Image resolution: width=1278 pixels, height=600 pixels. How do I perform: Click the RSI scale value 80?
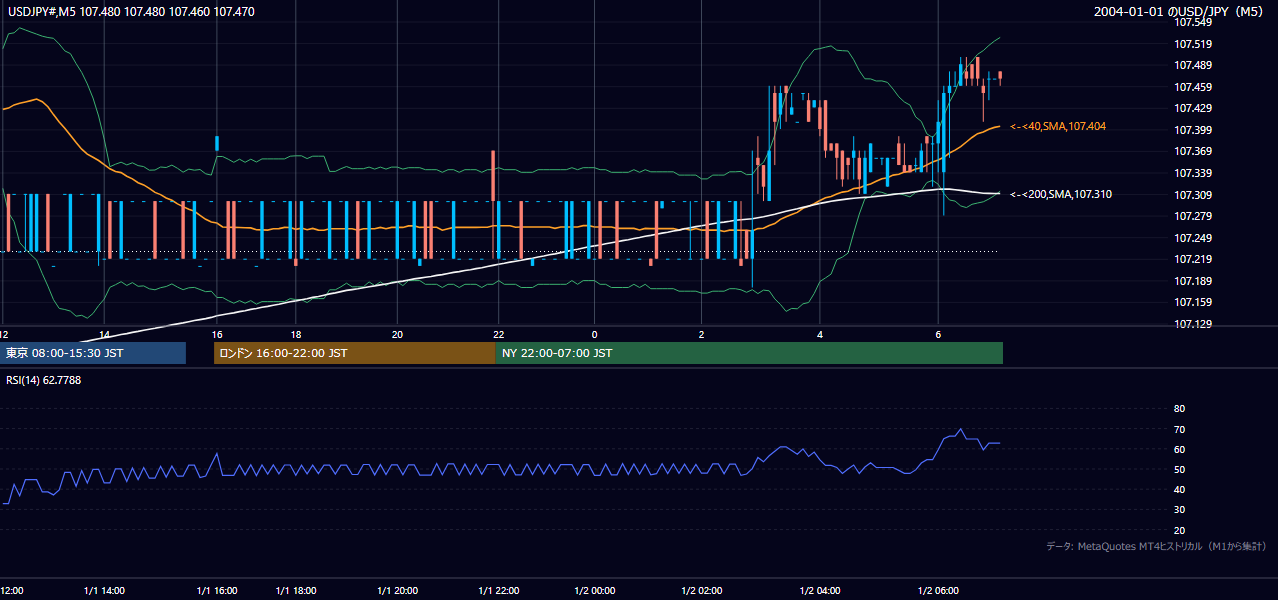tap(1179, 409)
